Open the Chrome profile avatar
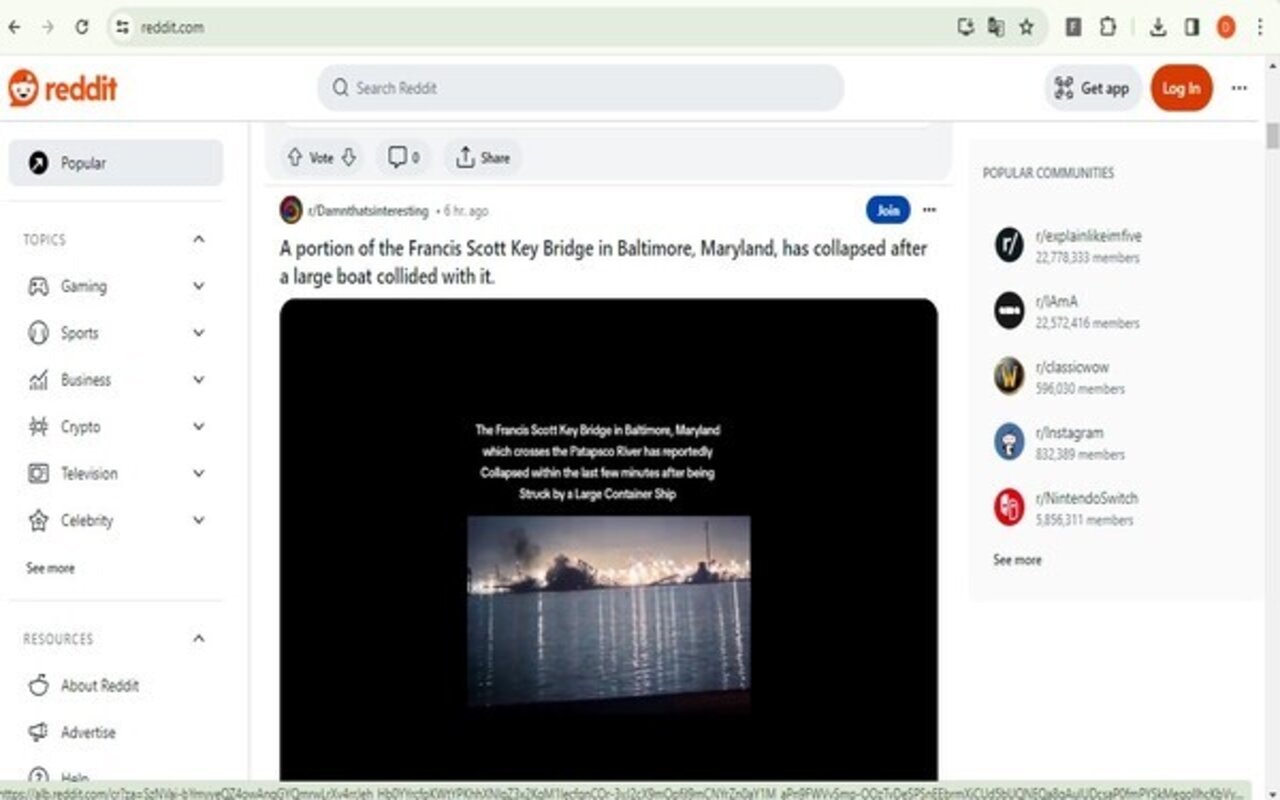Viewport: 1280px width, 800px height. pyautogui.click(x=1226, y=28)
